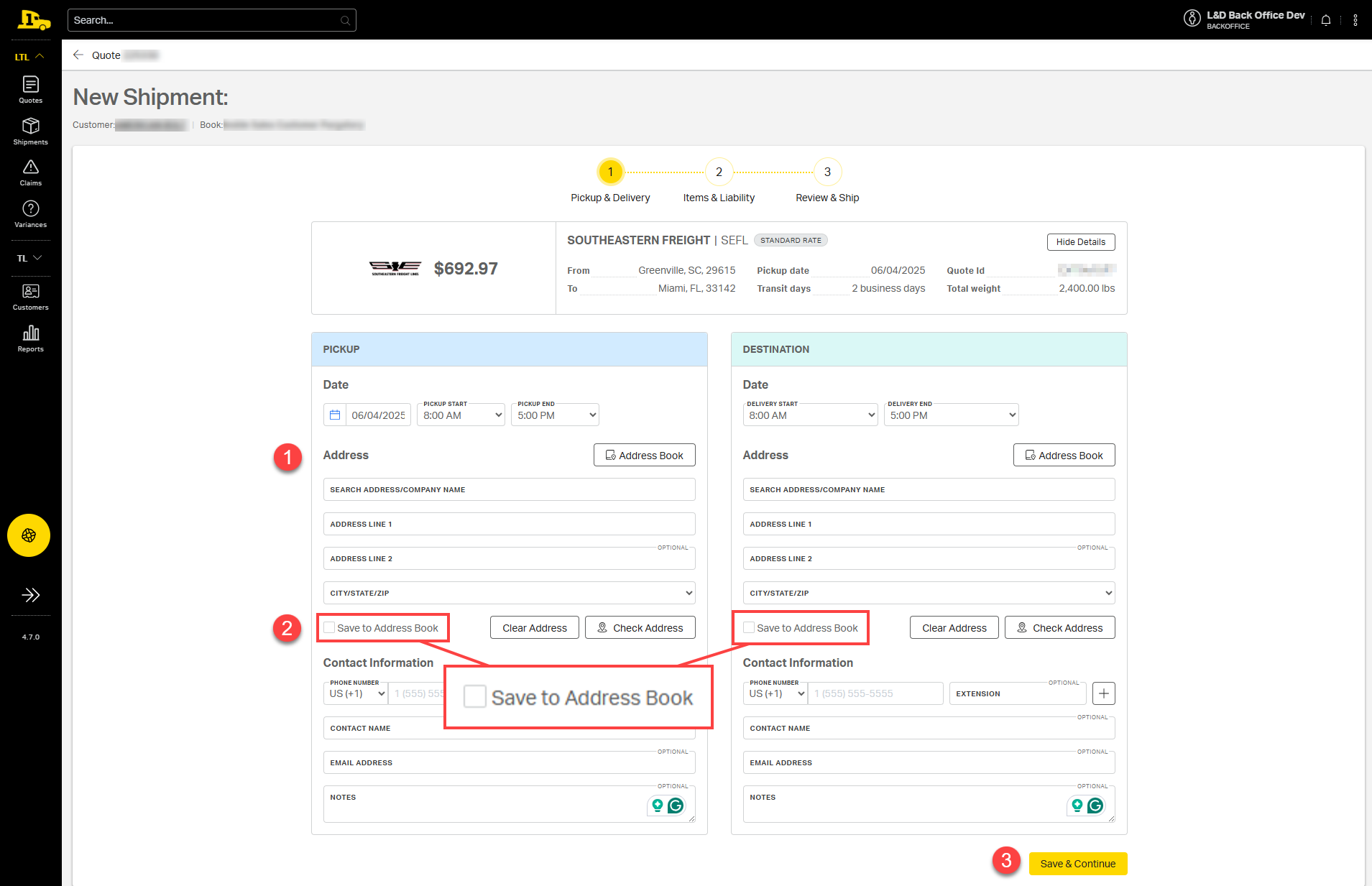Open the Claims section
The width and height of the screenshot is (1372, 886).
[x=30, y=172]
